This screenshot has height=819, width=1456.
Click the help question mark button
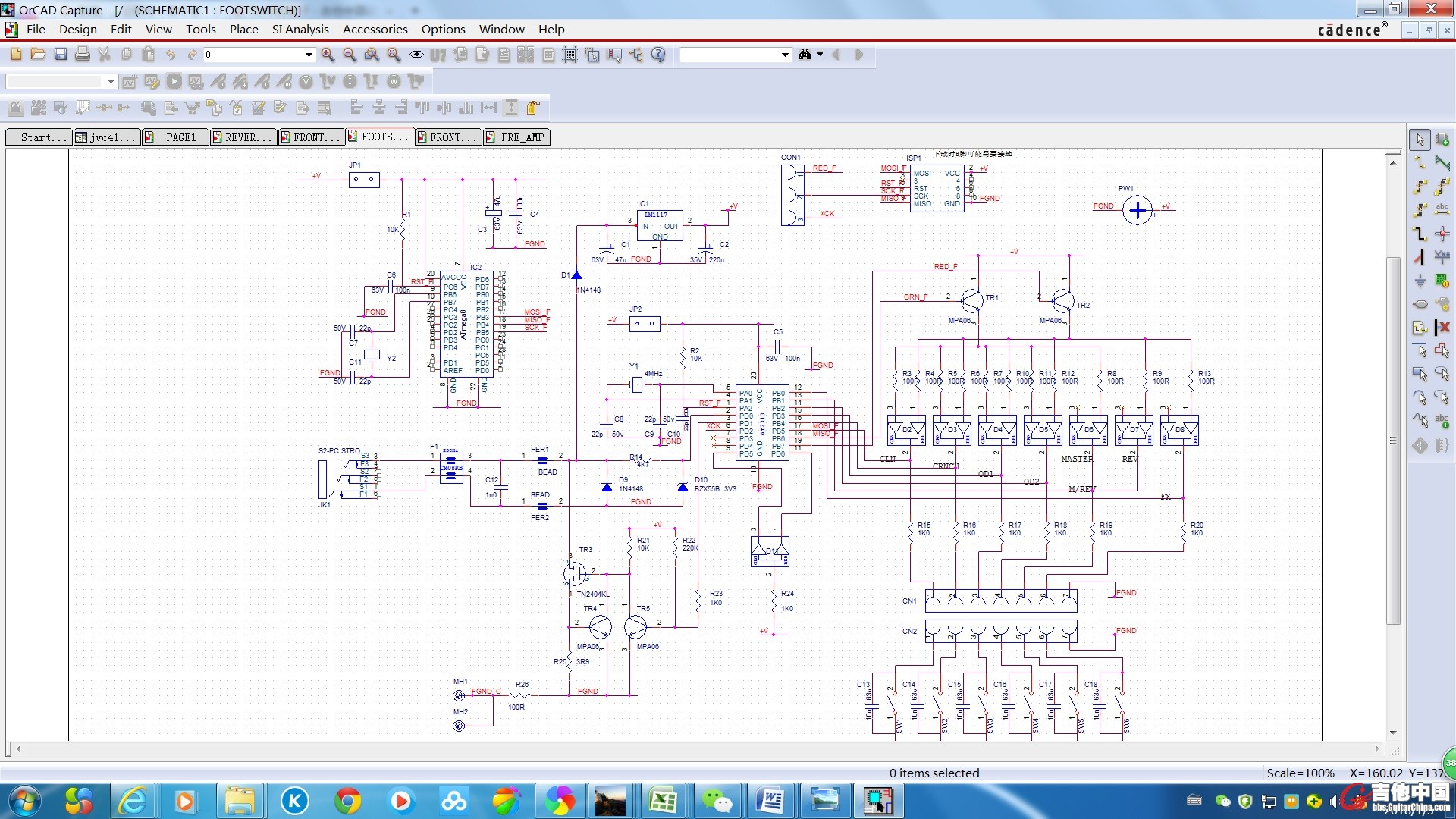[658, 55]
